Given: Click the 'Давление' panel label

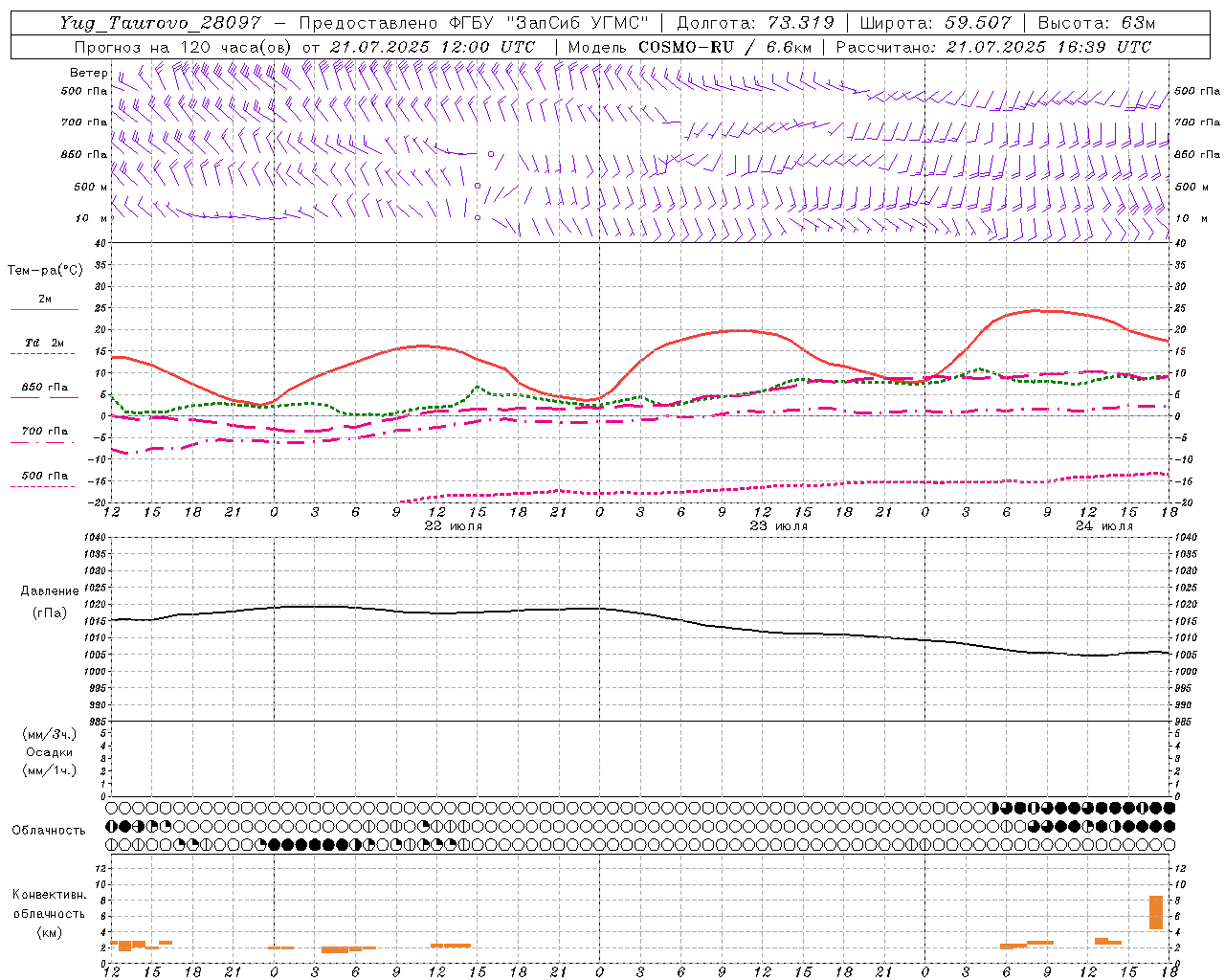Looking at the screenshot, I should click(50, 591).
